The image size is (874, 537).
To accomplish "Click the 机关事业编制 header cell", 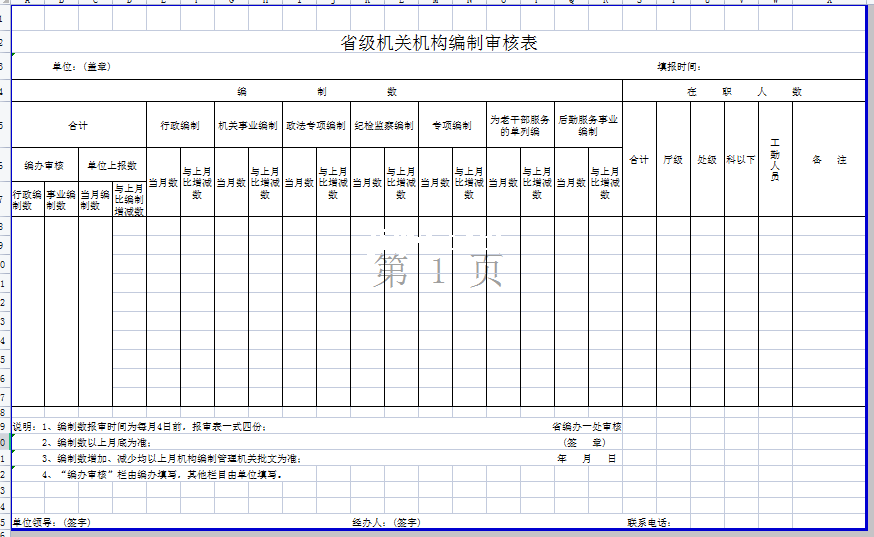I will coord(248,126).
